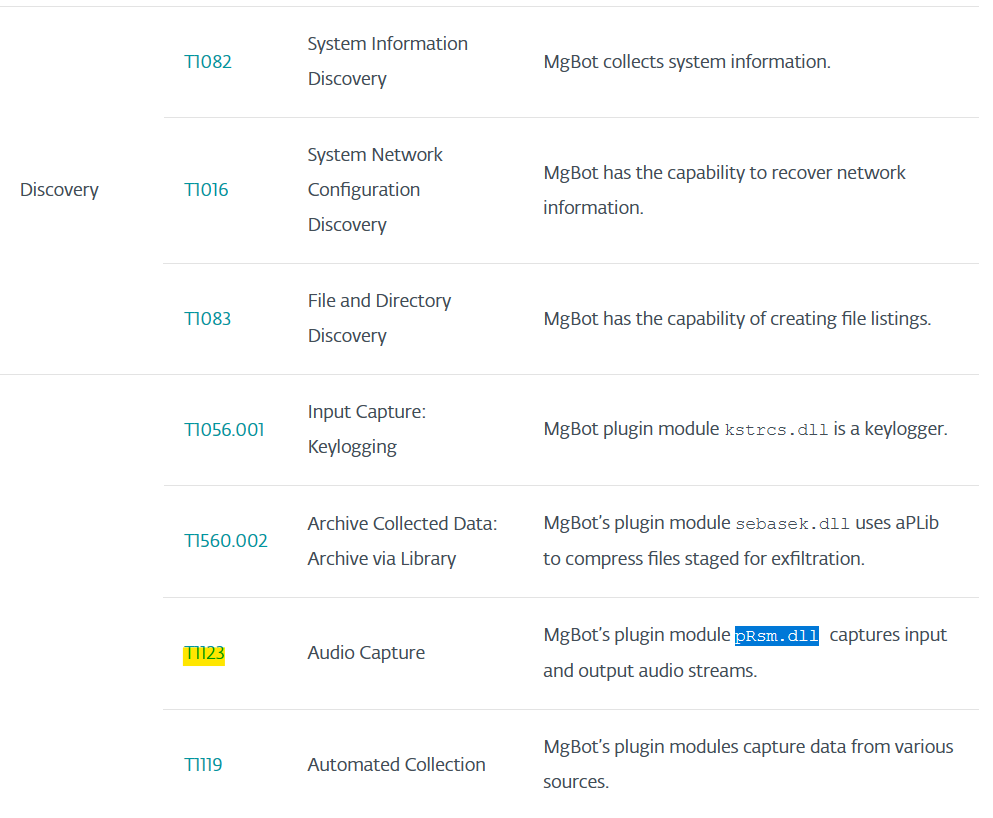
Task: Click the selected pRsm.dll text
Action: coord(776,636)
